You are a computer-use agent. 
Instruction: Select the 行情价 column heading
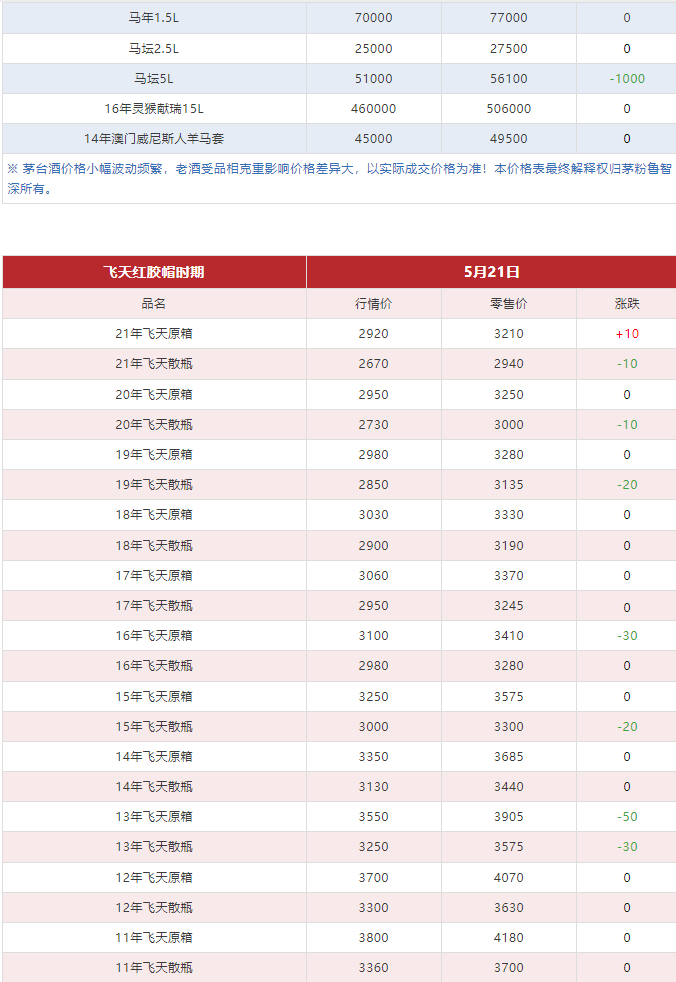(373, 304)
